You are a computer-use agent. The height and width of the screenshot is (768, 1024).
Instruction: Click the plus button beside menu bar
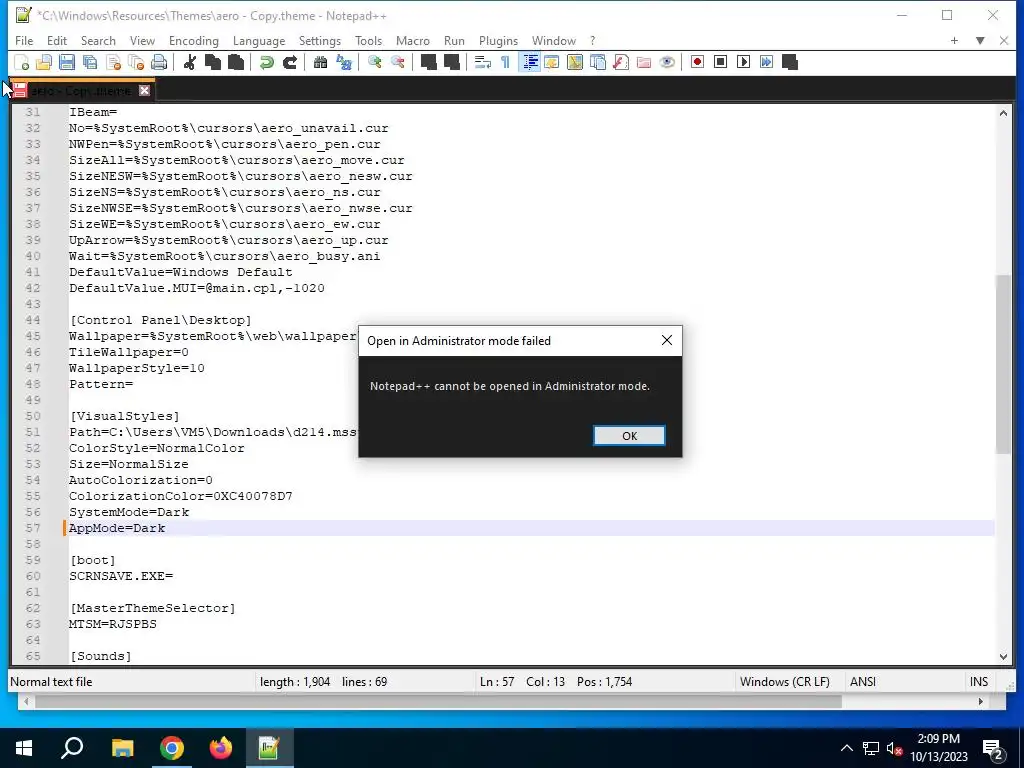pyautogui.click(x=954, y=40)
